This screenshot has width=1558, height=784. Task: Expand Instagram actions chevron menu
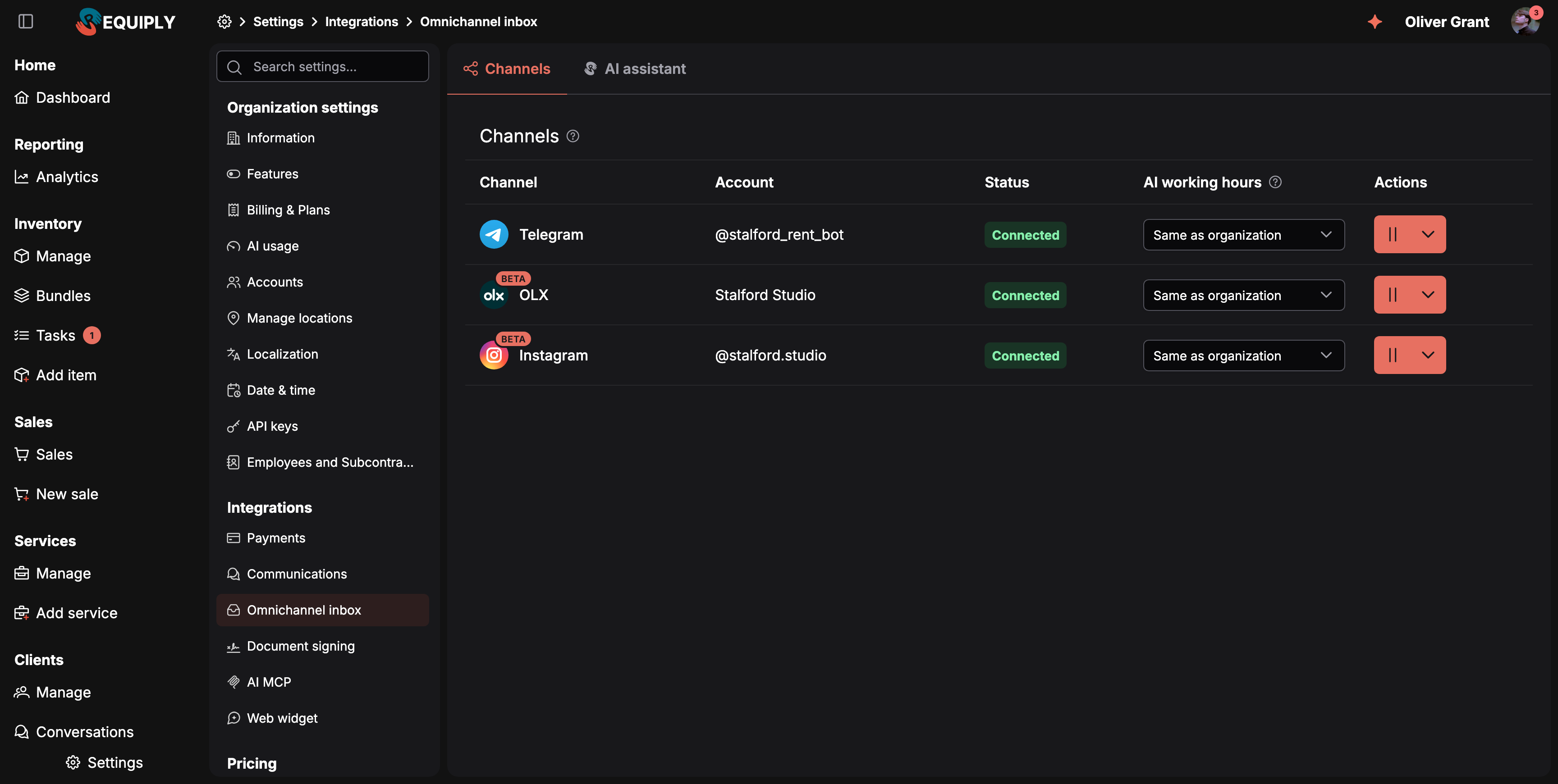pos(1428,356)
